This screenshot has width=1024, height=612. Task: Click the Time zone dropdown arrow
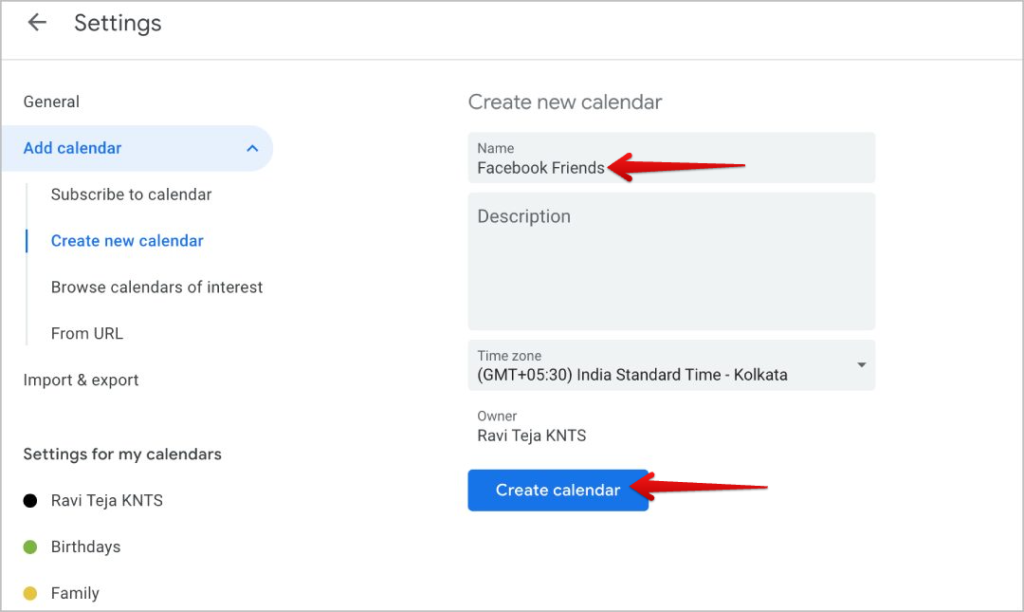(x=861, y=365)
